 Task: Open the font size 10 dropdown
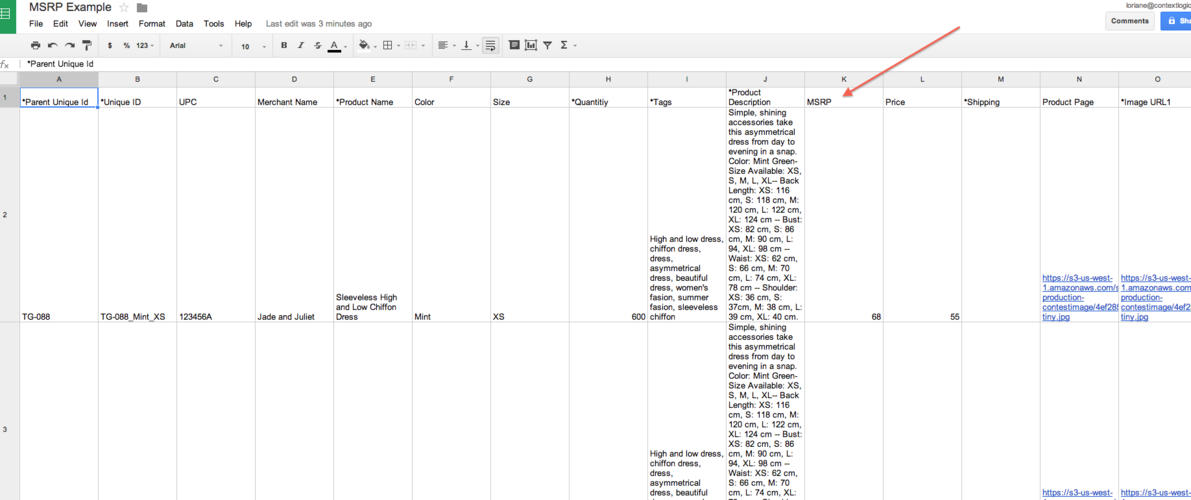point(253,46)
